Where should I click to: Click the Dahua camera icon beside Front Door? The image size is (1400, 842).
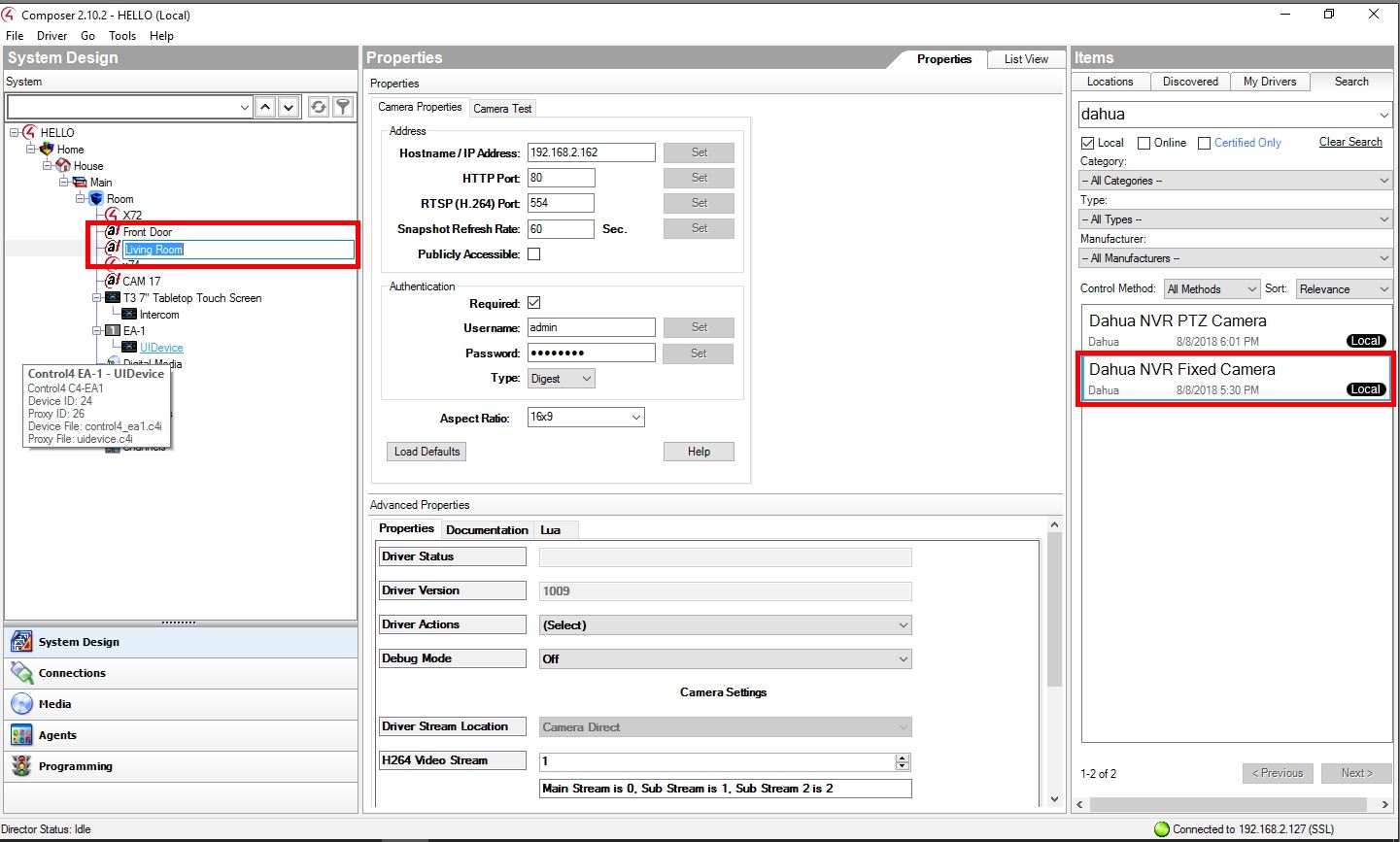[113, 231]
